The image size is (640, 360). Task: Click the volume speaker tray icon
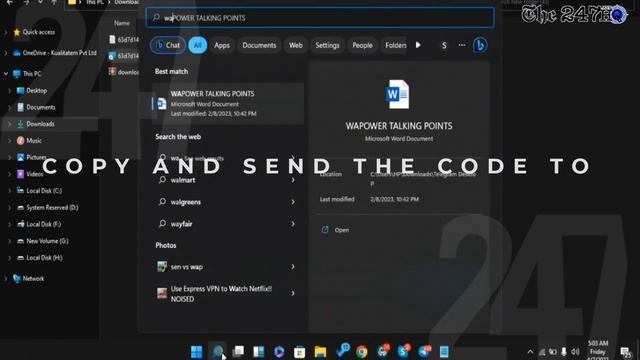(575, 352)
